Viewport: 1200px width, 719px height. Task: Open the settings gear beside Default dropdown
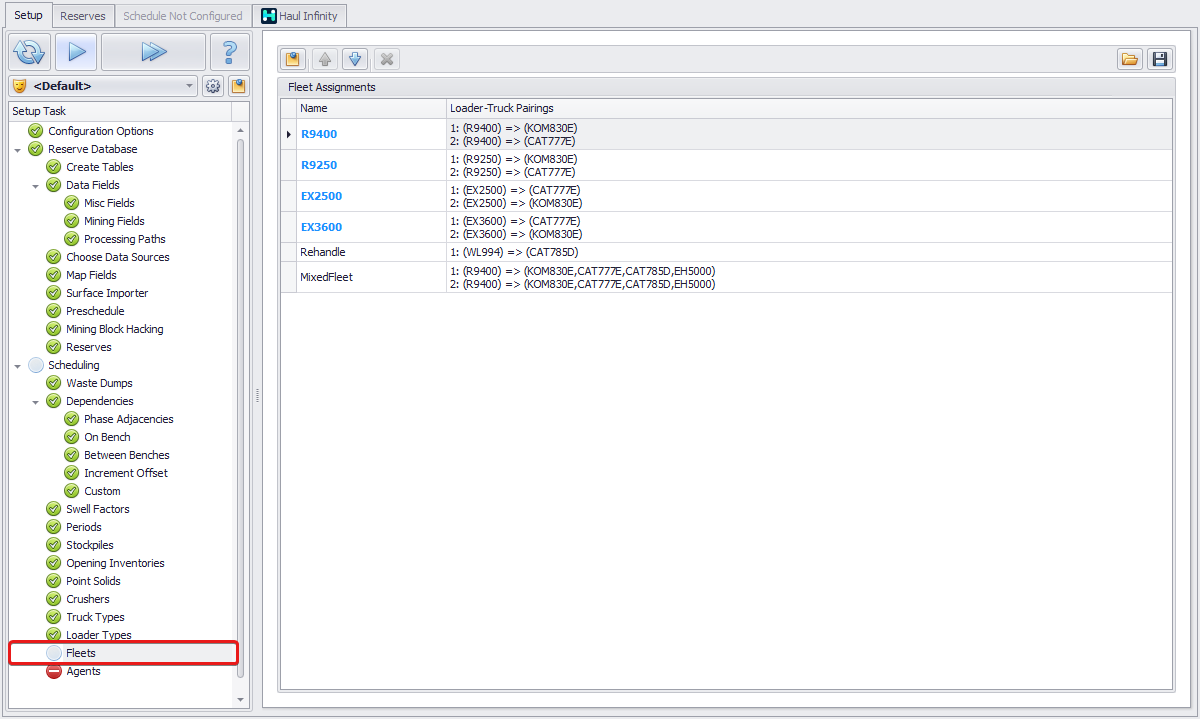pos(213,86)
